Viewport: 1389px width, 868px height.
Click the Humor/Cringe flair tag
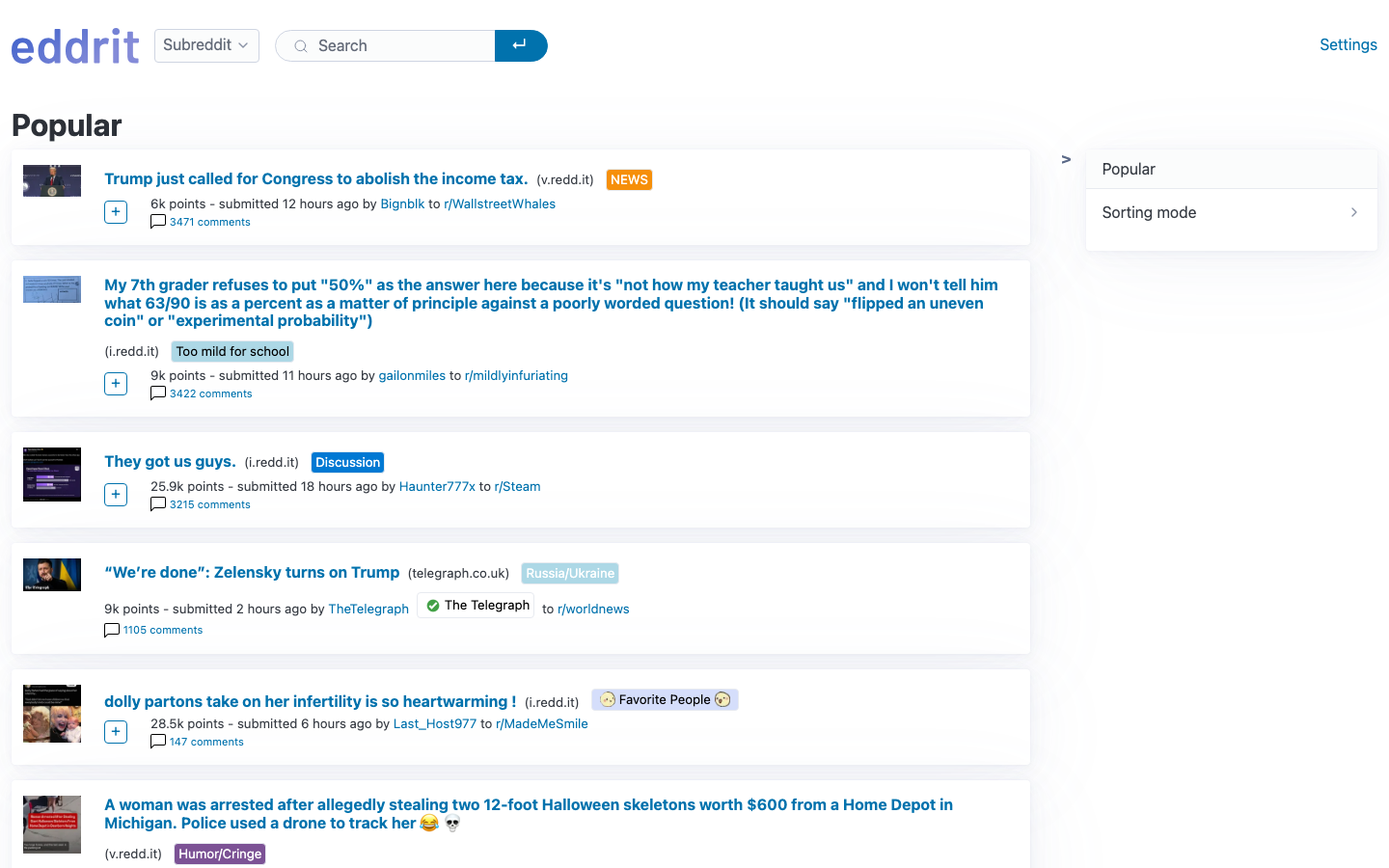click(220, 854)
